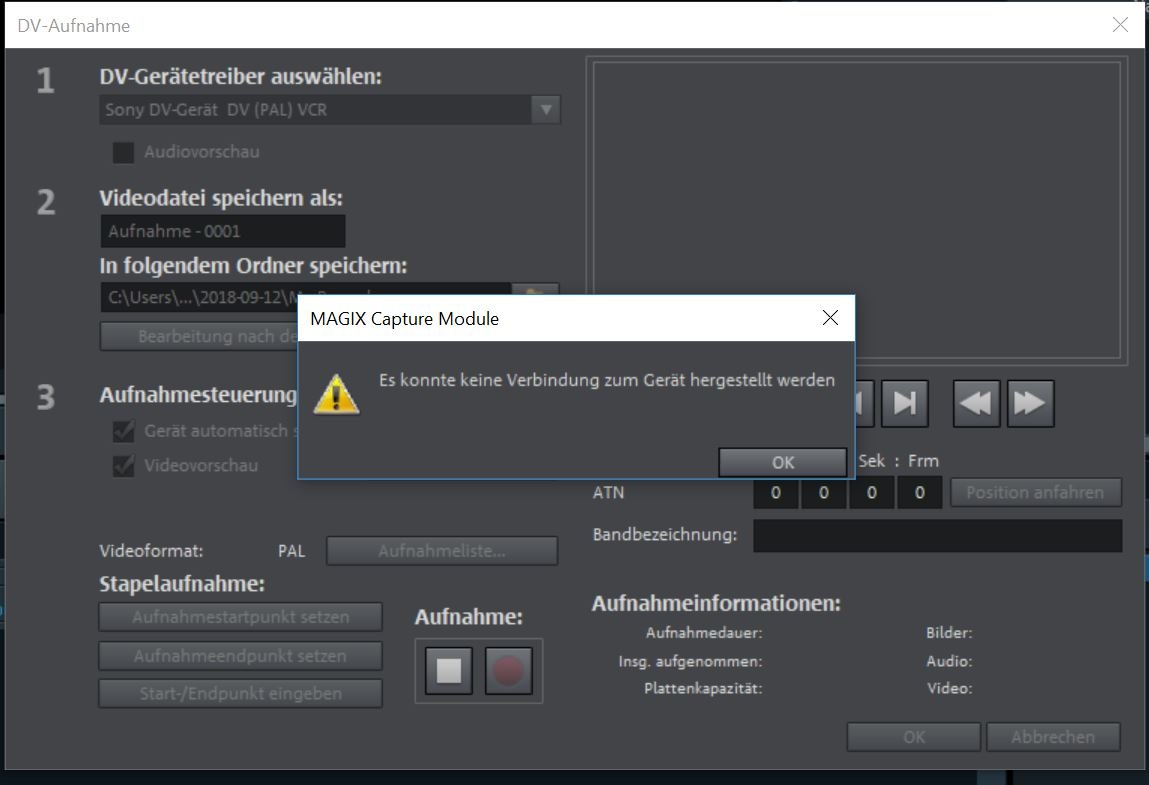
Task: Confirm the MAGIX Capture Module error with OK
Action: click(783, 462)
